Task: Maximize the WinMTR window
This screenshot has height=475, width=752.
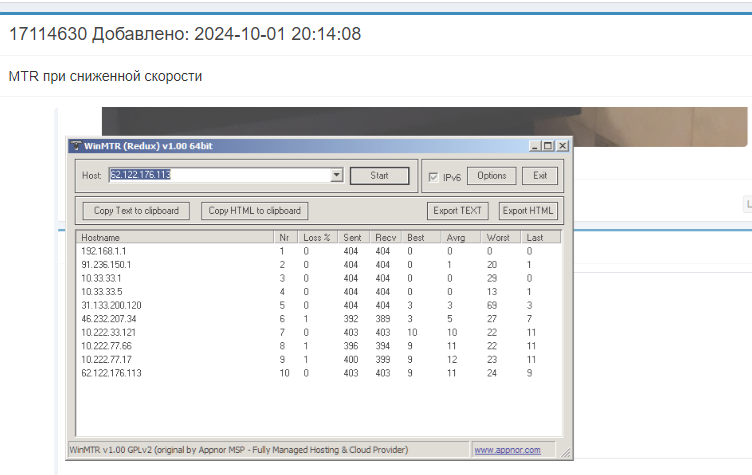Action: (x=549, y=146)
